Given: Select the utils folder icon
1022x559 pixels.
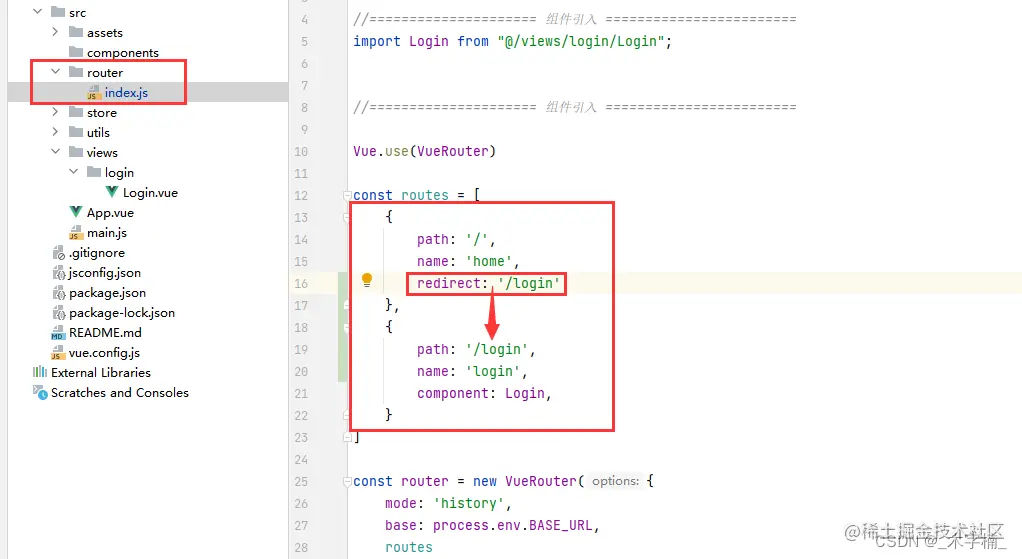Looking at the screenshot, I should click(x=76, y=132).
